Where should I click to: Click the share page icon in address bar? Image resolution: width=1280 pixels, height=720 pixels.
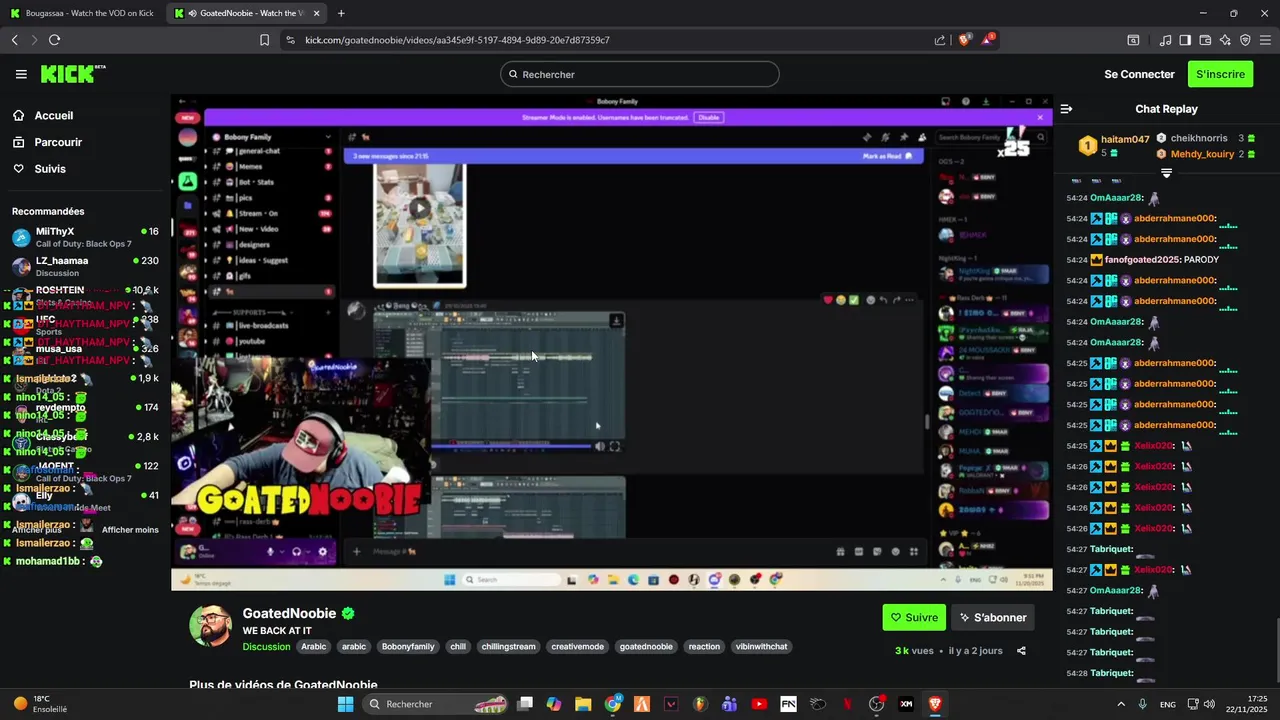[x=940, y=40]
